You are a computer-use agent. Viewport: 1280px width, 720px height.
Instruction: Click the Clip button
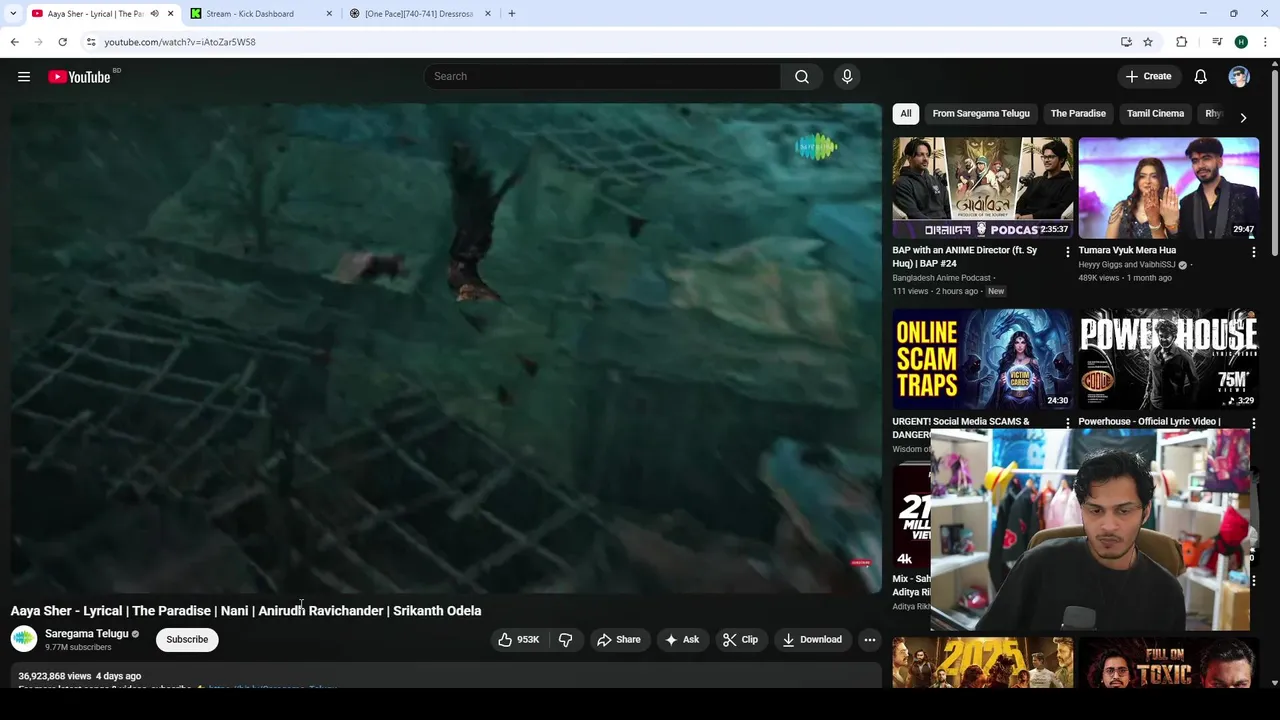pyautogui.click(x=740, y=640)
